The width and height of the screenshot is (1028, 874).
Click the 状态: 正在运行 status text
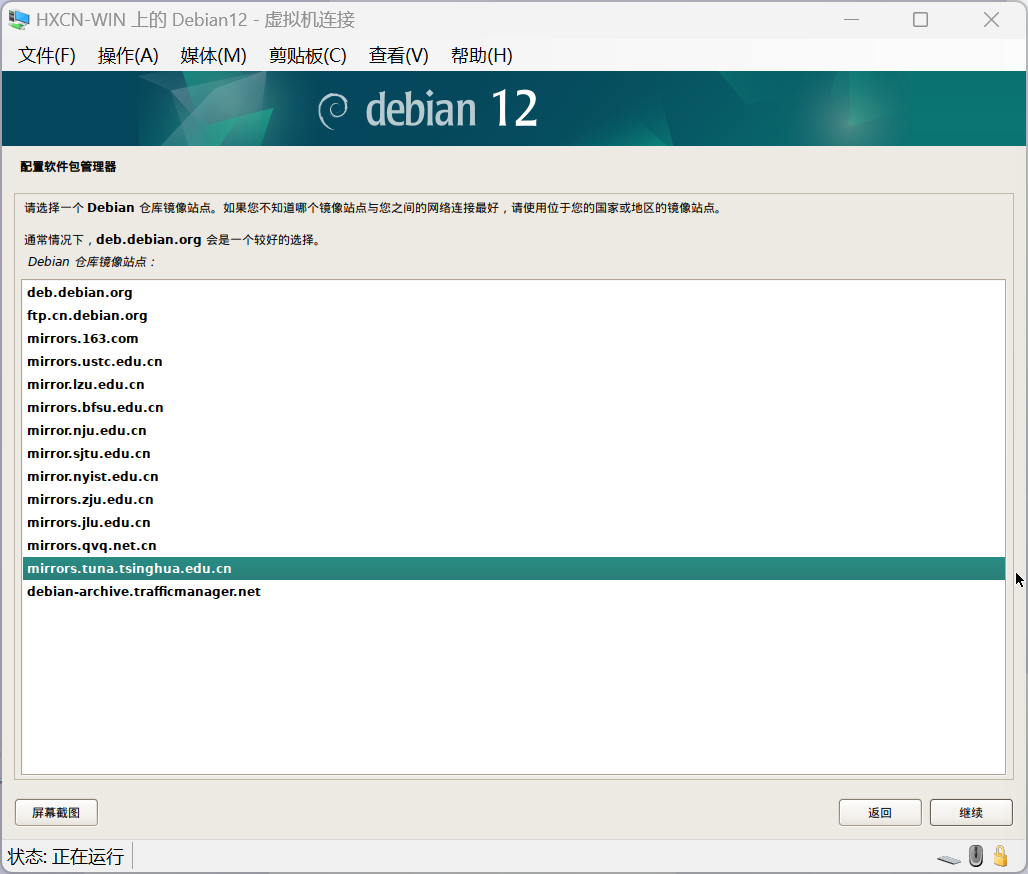(x=66, y=856)
